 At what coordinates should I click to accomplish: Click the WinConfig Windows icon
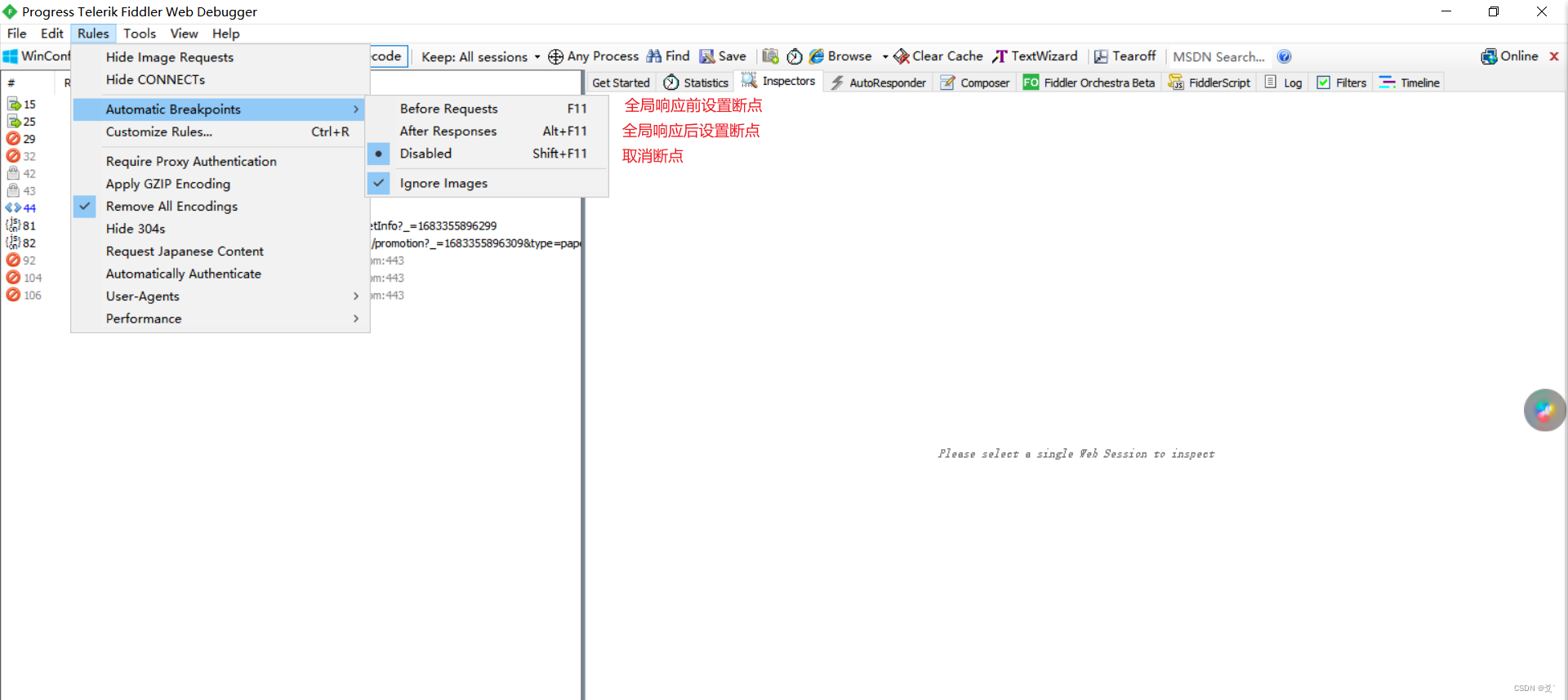(x=11, y=56)
